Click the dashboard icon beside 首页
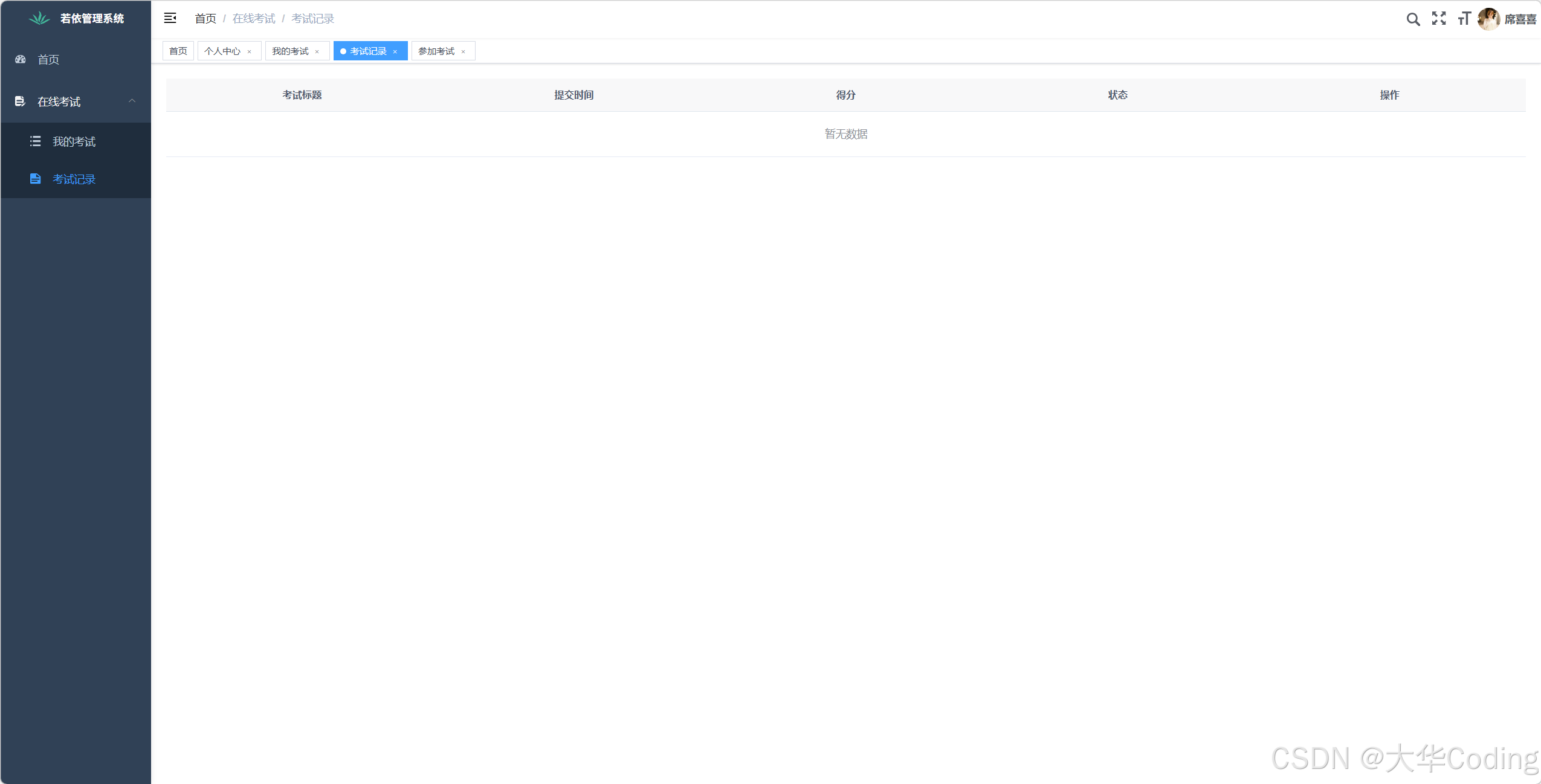This screenshot has width=1541, height=784. [x=21, y=59]
